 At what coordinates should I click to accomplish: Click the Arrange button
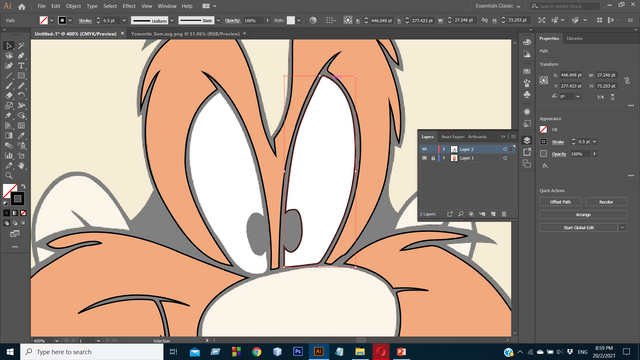coord(583,215)
